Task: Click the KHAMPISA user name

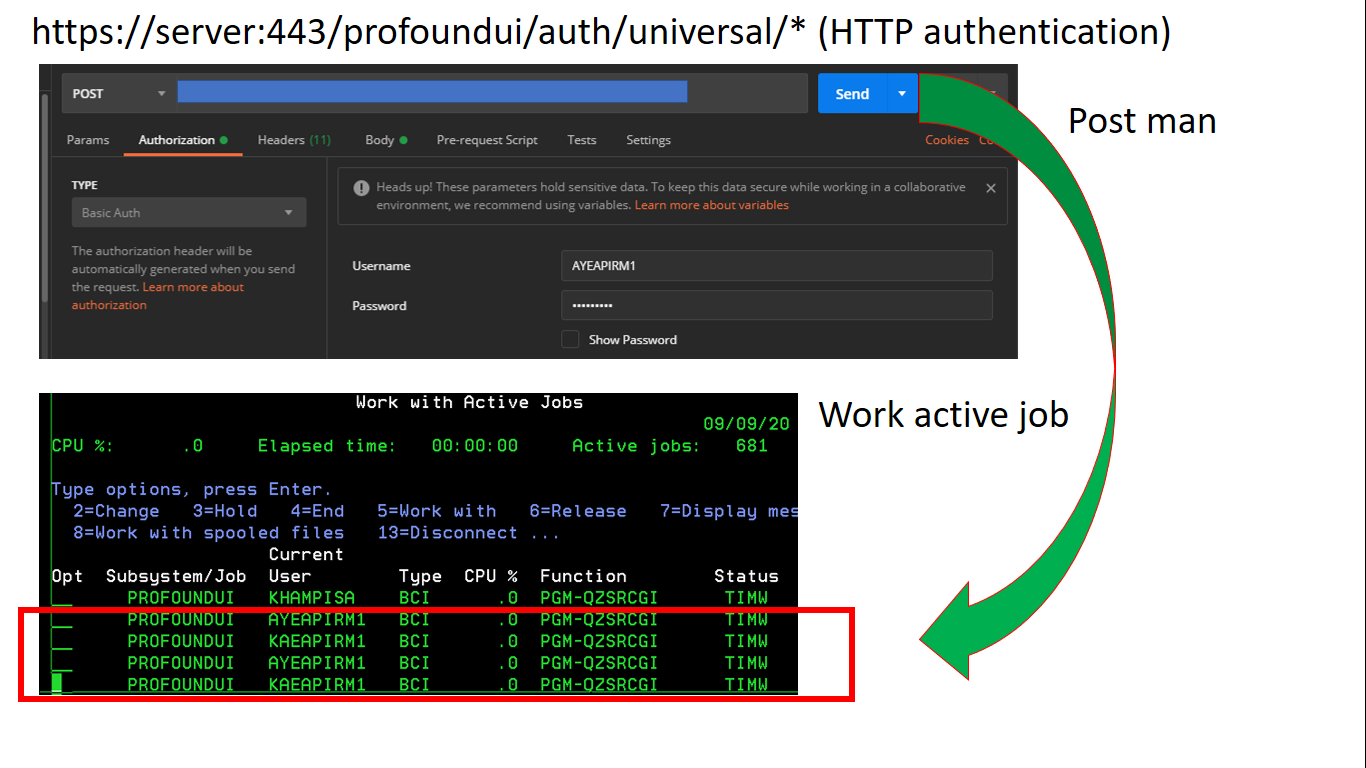Action: click(x=312, y=598)
